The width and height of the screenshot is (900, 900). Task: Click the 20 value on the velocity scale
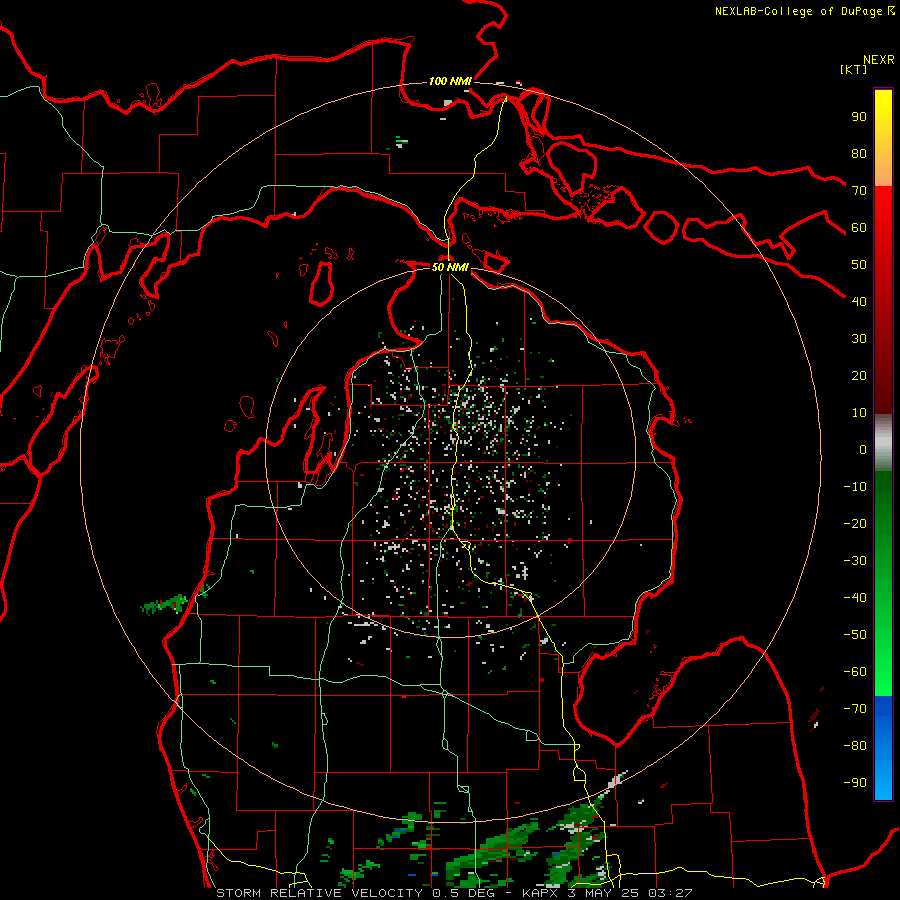859,375
